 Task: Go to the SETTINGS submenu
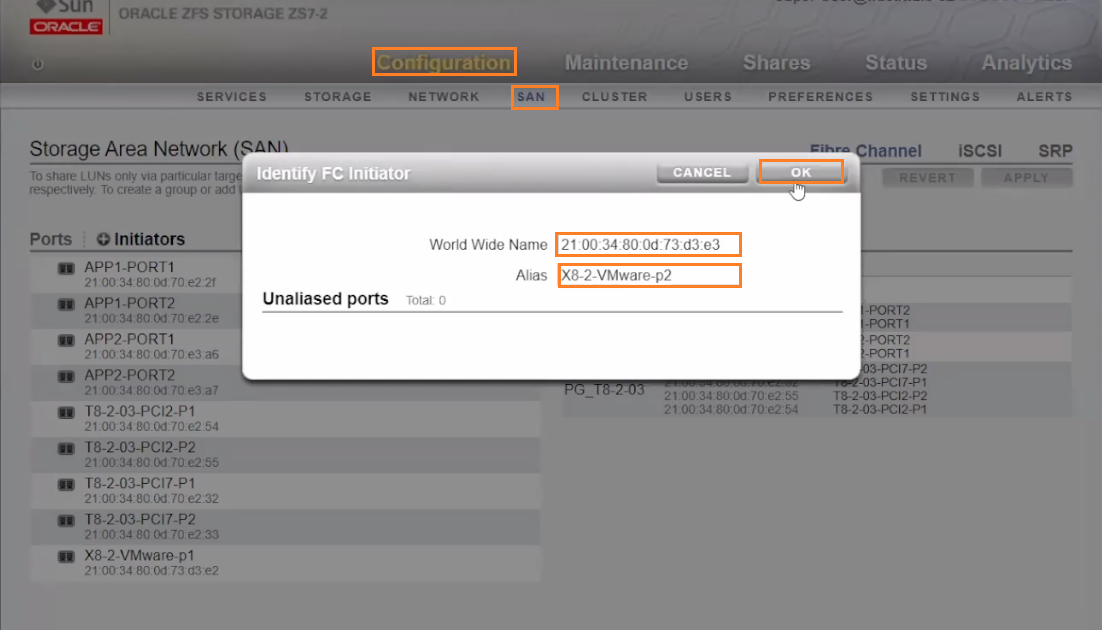coord(945,97)
